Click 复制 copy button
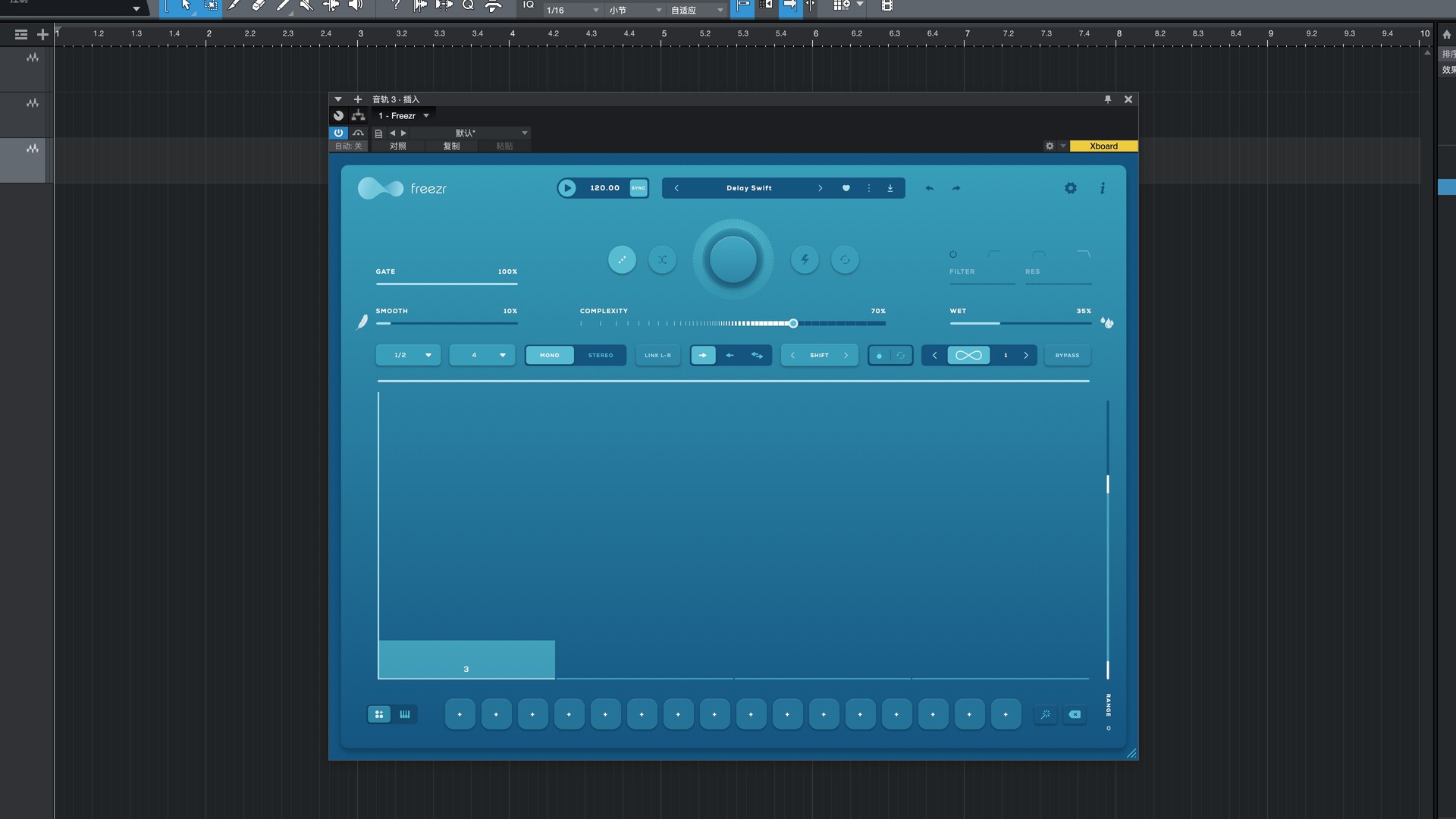Screen dimensions: 1456x819 tap(451, 146)
